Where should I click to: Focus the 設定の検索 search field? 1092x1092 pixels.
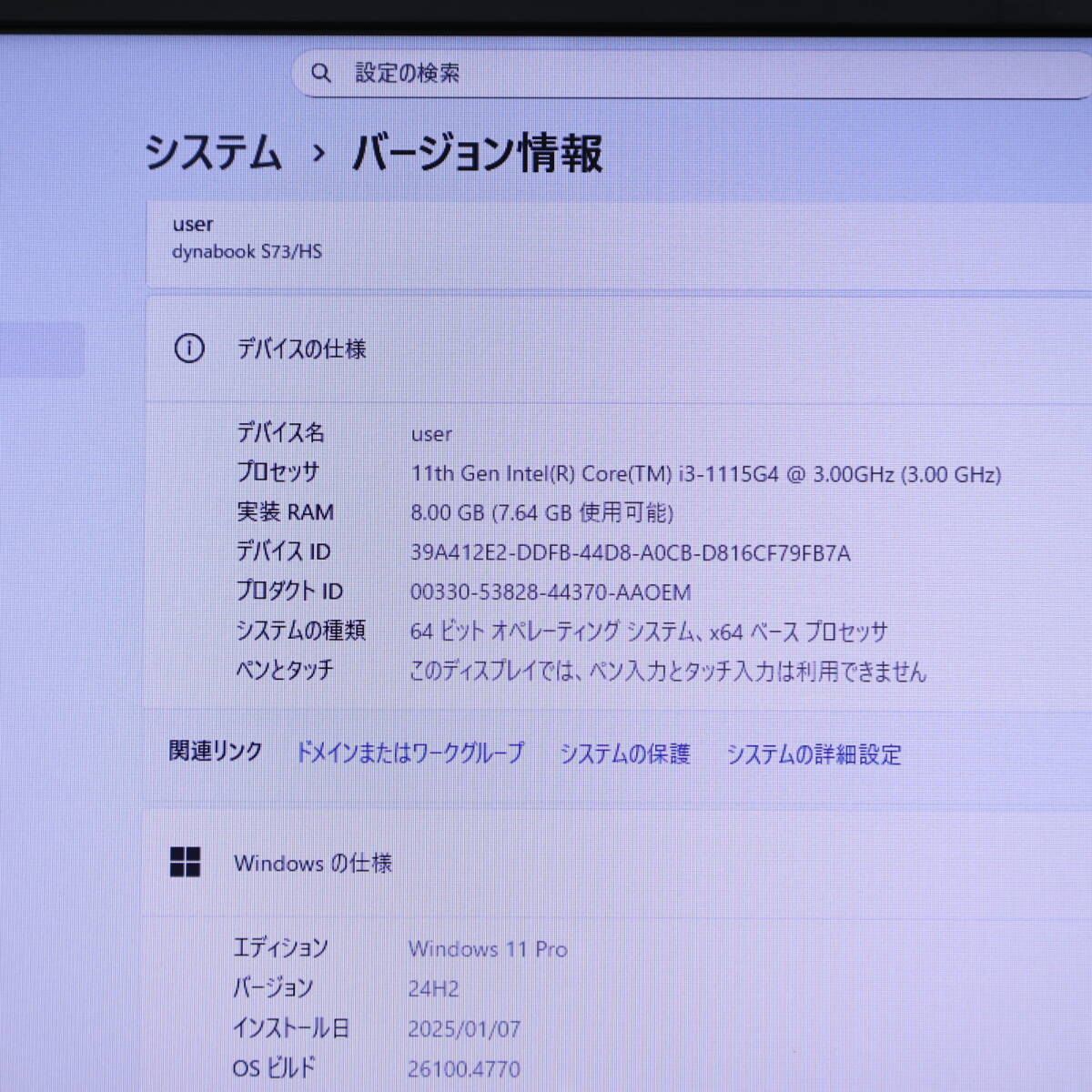click(692, 74)
